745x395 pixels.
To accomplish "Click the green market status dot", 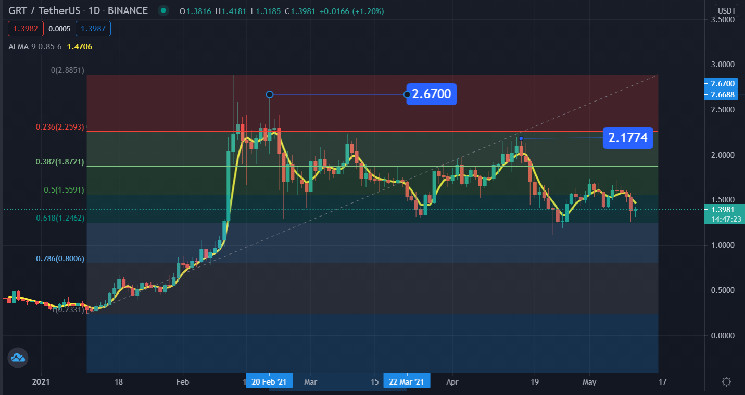I will pyautogui.click(x=163, y=11).
